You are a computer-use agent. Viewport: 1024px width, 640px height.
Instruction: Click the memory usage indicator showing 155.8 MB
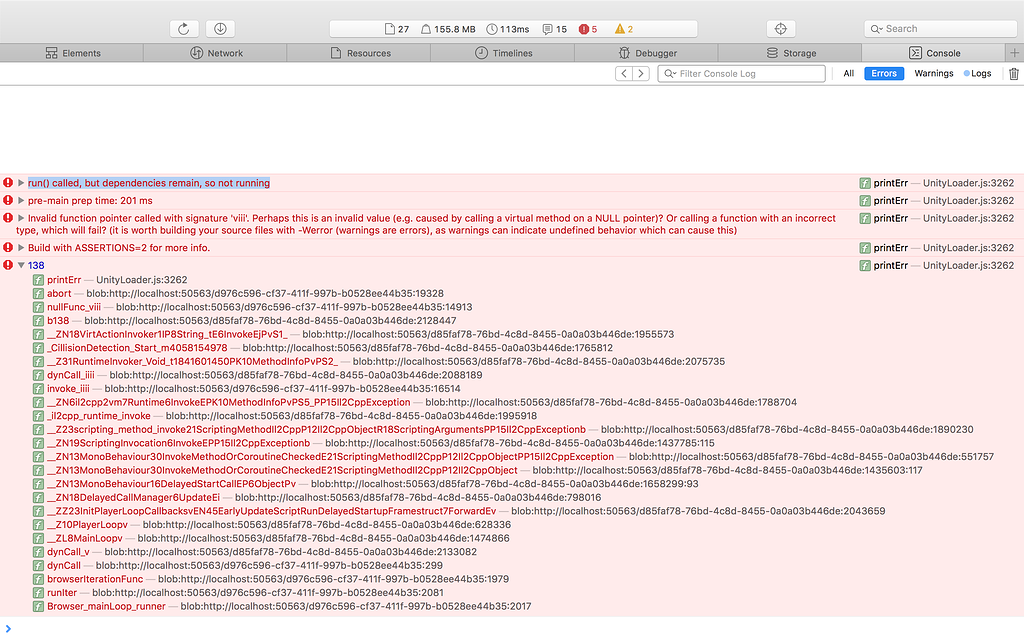tap(448, 29)
